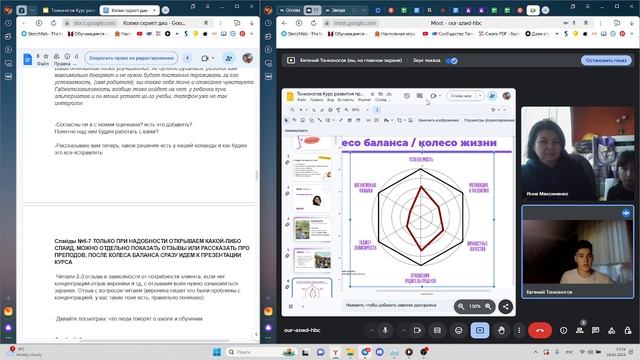Show hidden tray icons chevron
The image size is (640, 360).
point(536,352)
